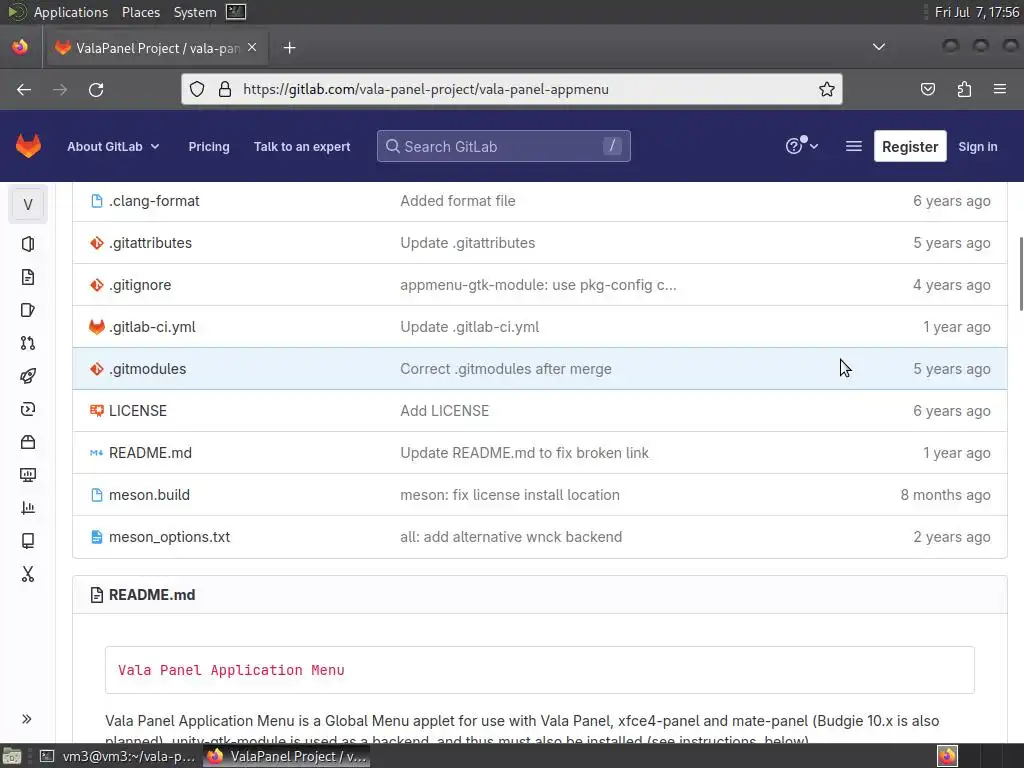1024x768 pixels.
Task: Focus the Search GitLab field
Action: tap(504, 146)
